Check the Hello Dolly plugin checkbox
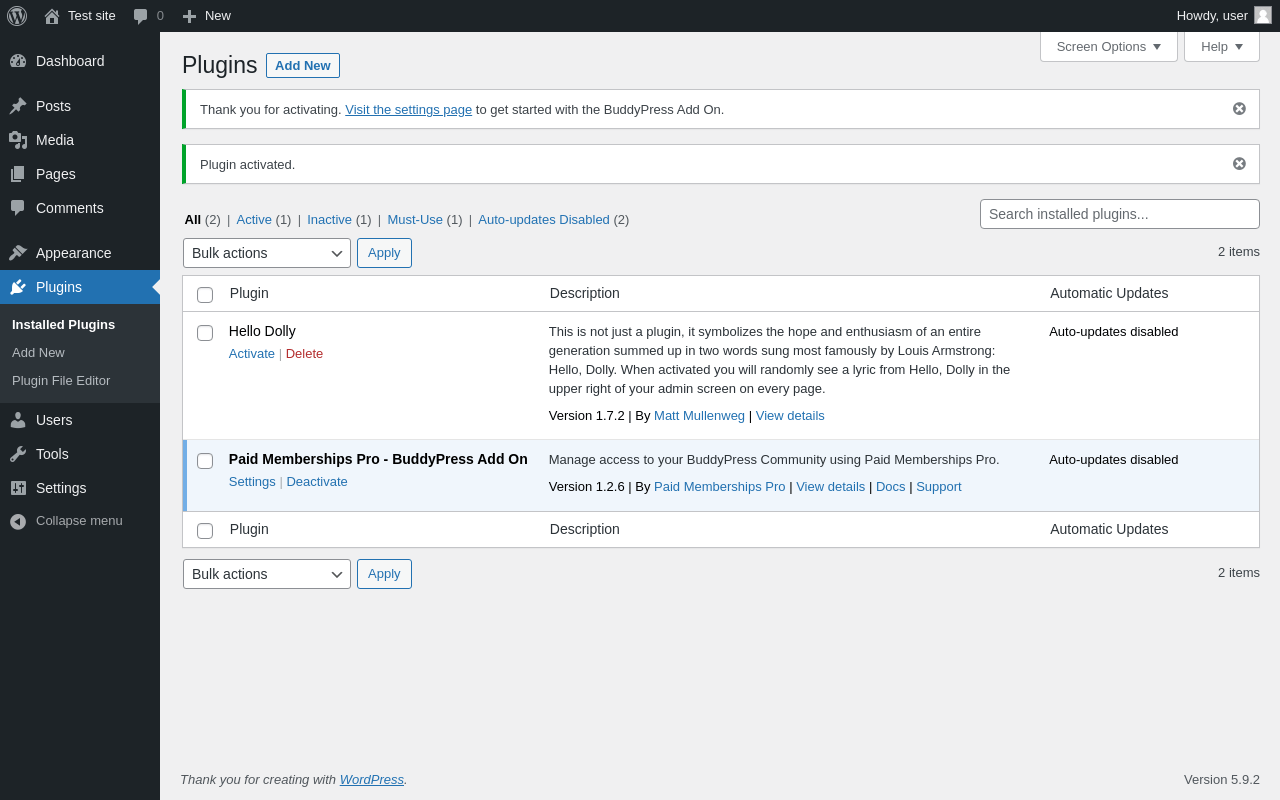 pyautogui.click(x=205, y=333)
